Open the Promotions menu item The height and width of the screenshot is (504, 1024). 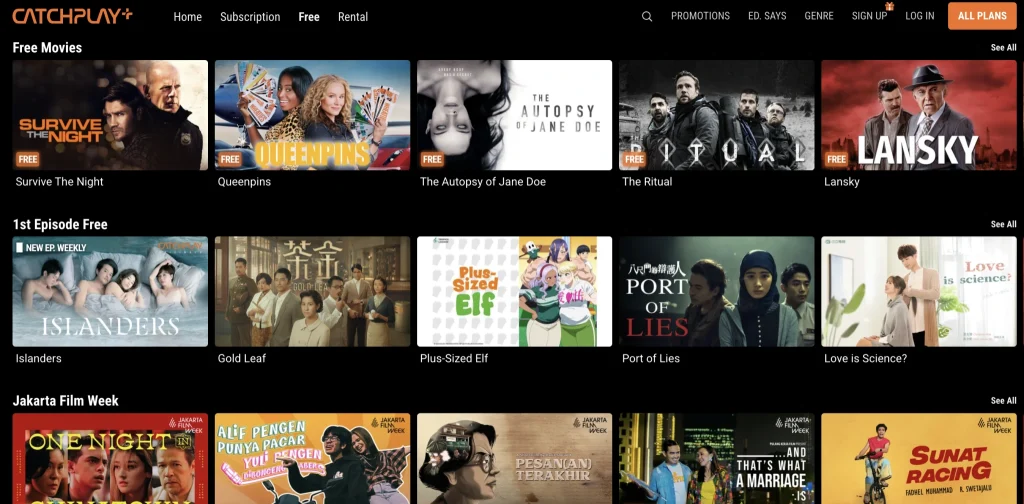(700, 16)
